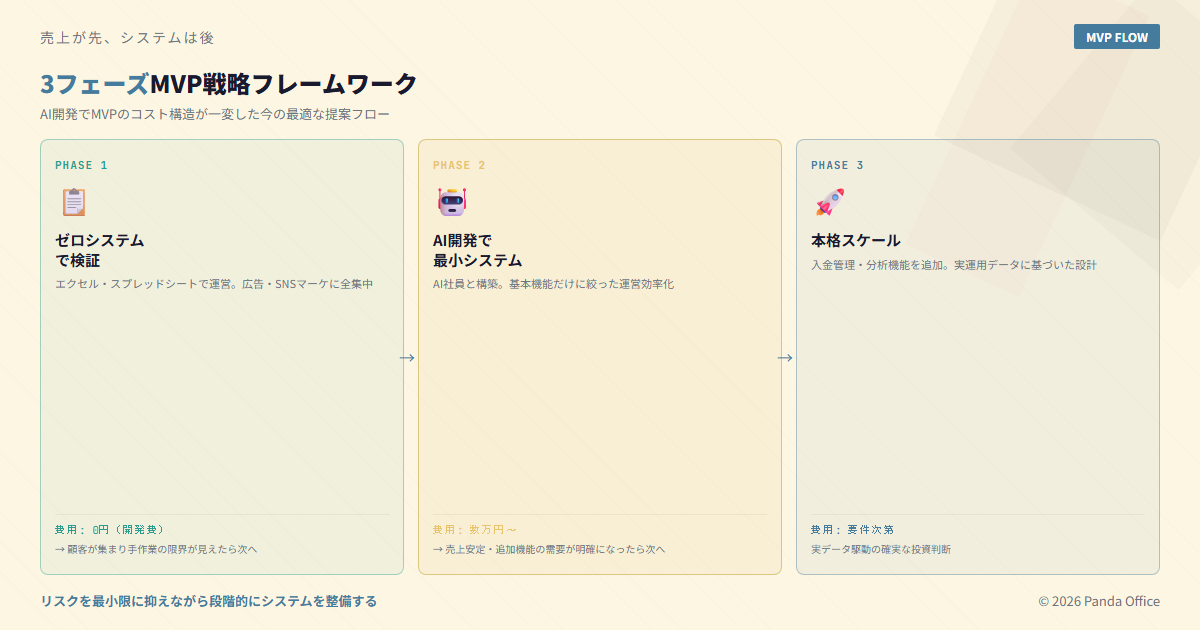The width and height of the screenshot is (1200, 630).
Task: Click the 本格スケール heading
Action: pos(855,241)
